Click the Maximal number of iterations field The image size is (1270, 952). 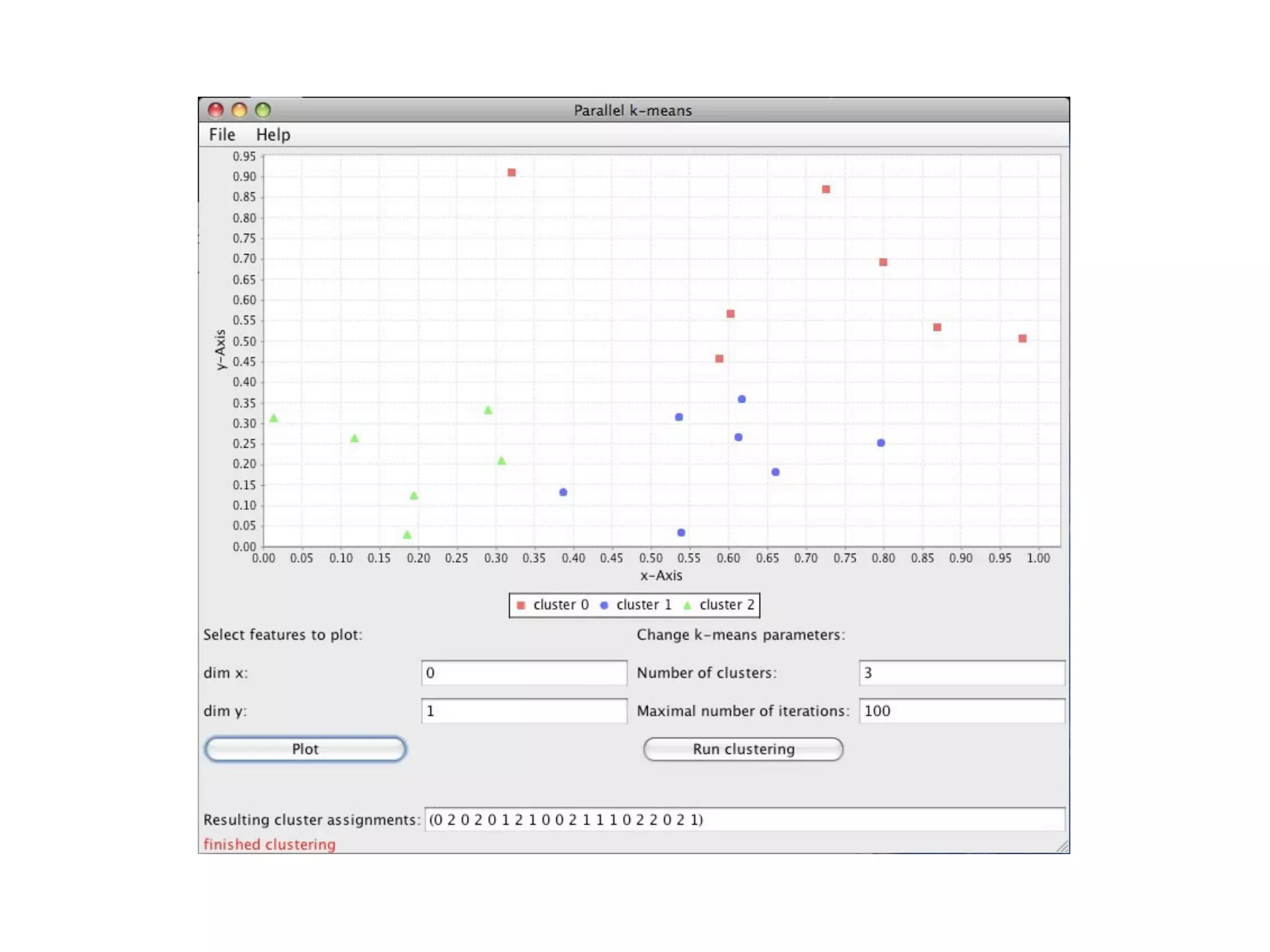961,710
